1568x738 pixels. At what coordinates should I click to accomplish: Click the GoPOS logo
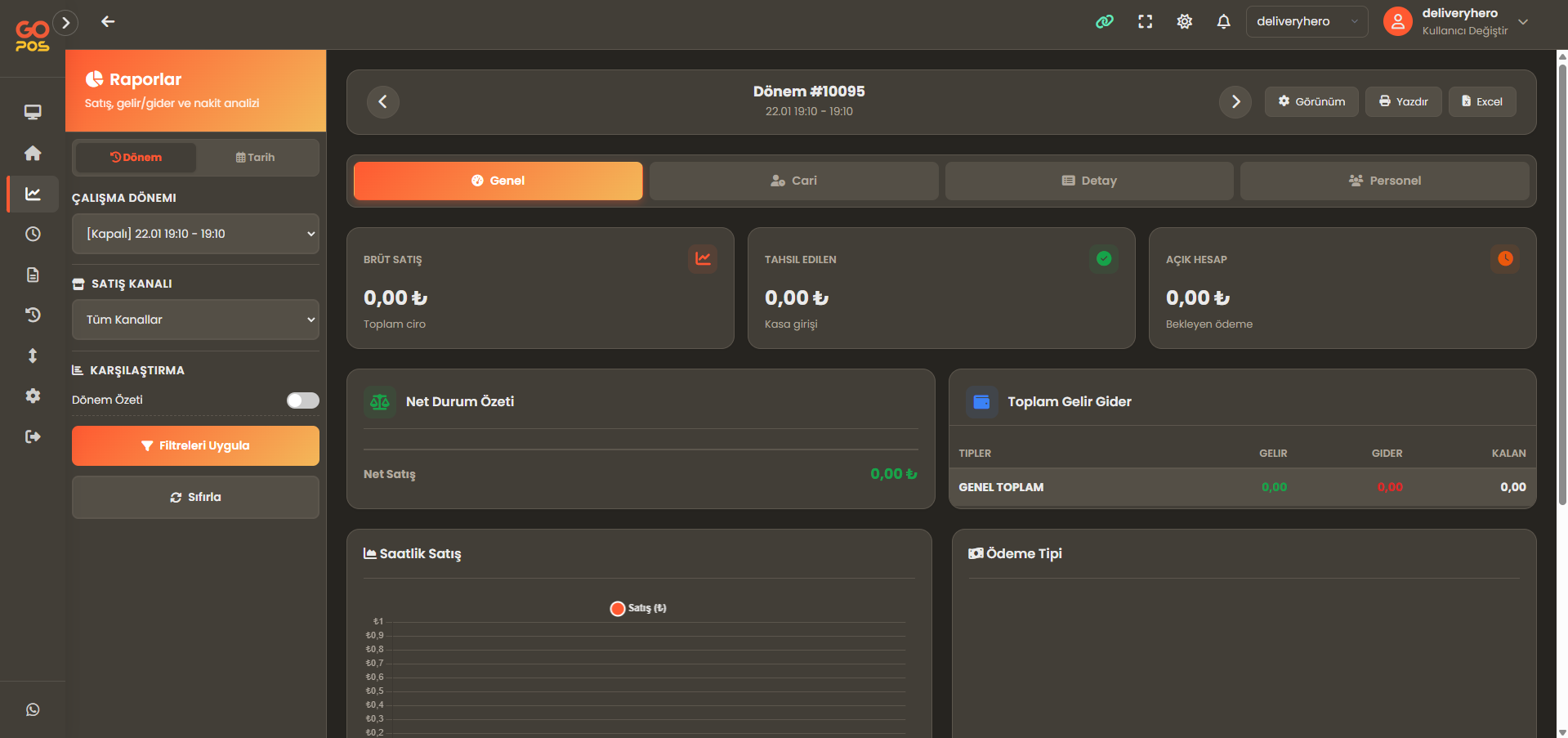33,37
